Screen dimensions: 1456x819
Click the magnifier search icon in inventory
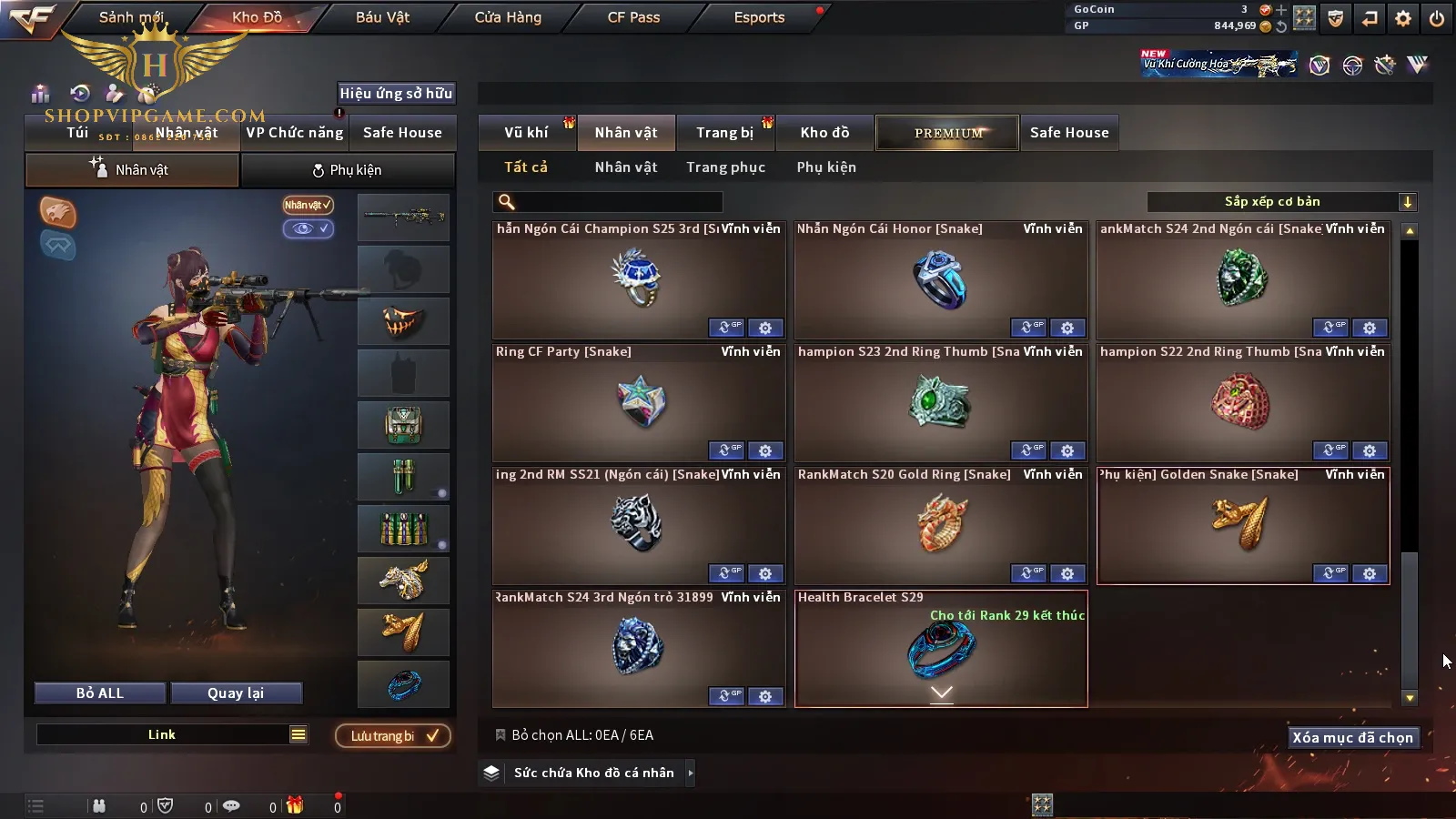pos(507,202)
